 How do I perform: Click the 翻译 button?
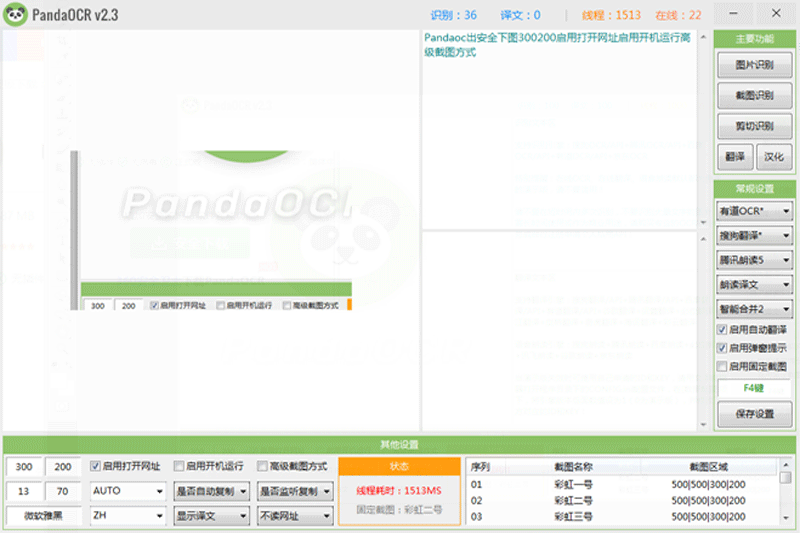click(735, 157)
